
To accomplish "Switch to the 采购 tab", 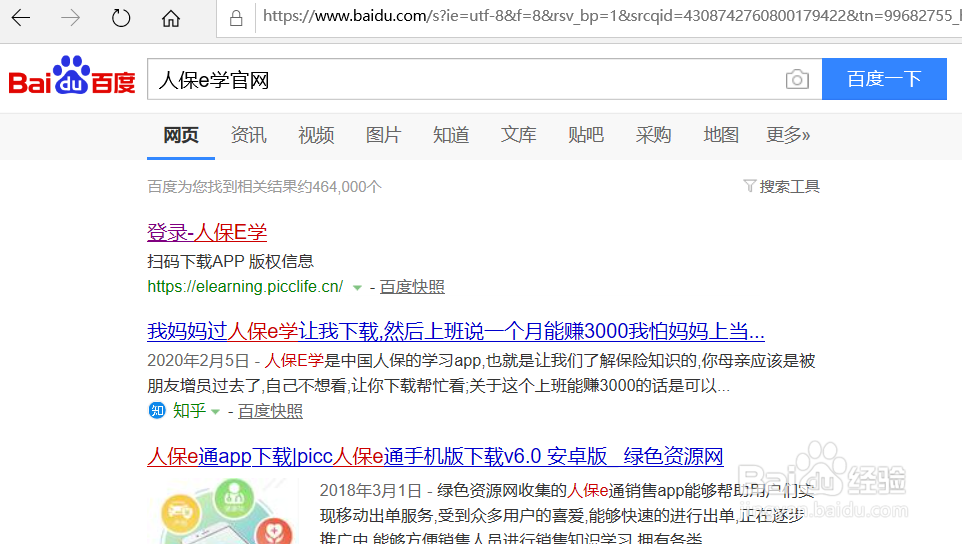I will tap(653, 135).
